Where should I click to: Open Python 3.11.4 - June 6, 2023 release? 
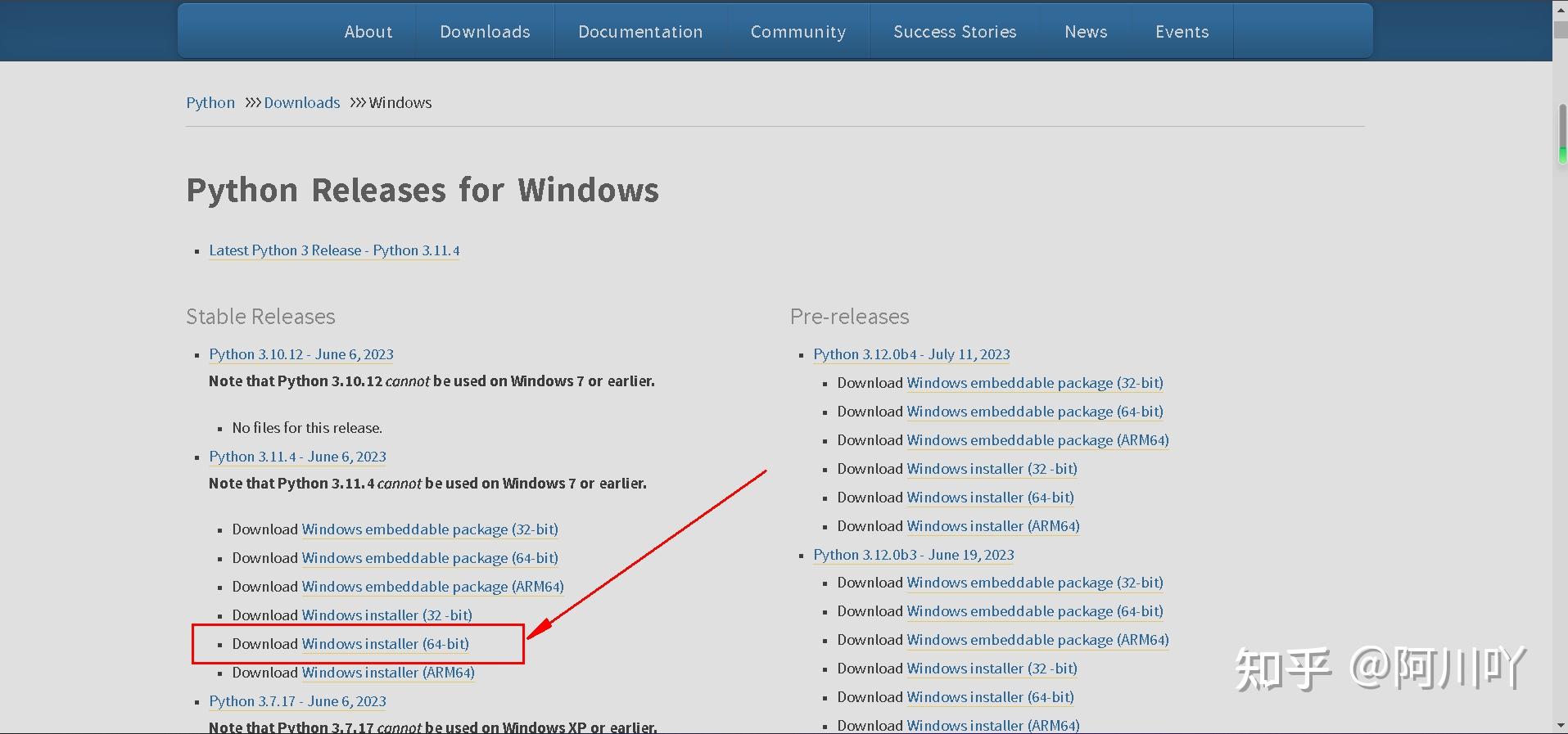point(297,457)
